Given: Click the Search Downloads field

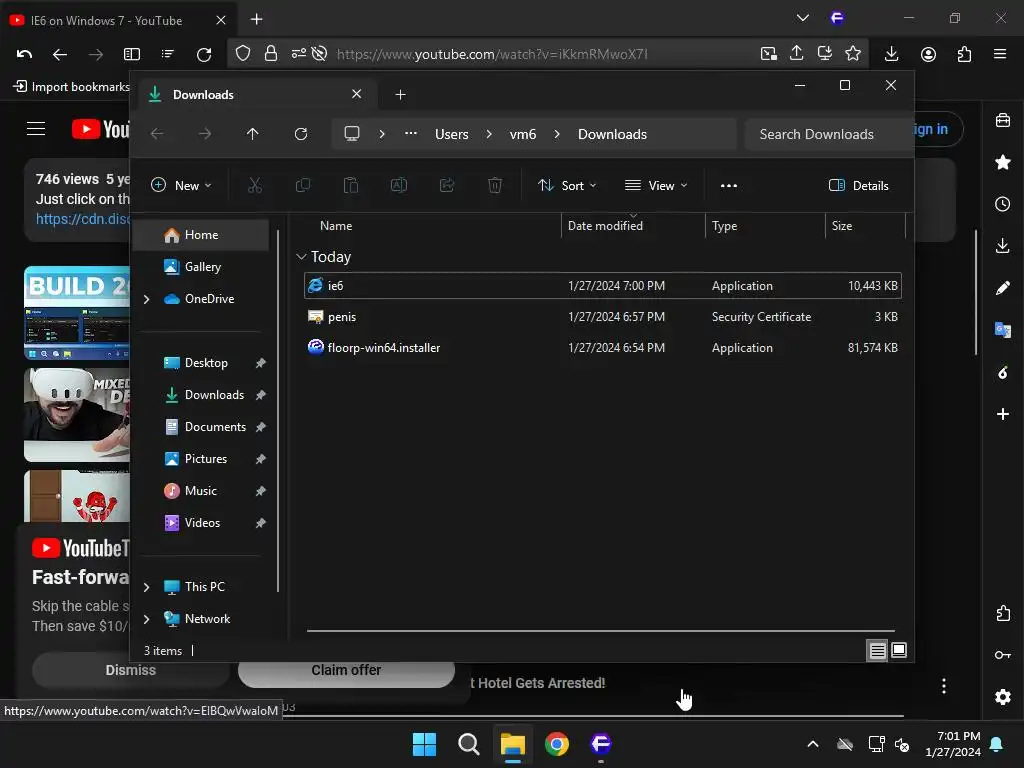Looking at the screenshot, I should [x=828, y=134].
